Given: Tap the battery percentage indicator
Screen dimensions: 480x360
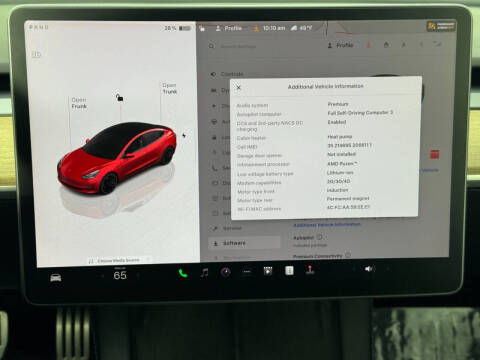Looking at the screenshot, I should point(177,28).
